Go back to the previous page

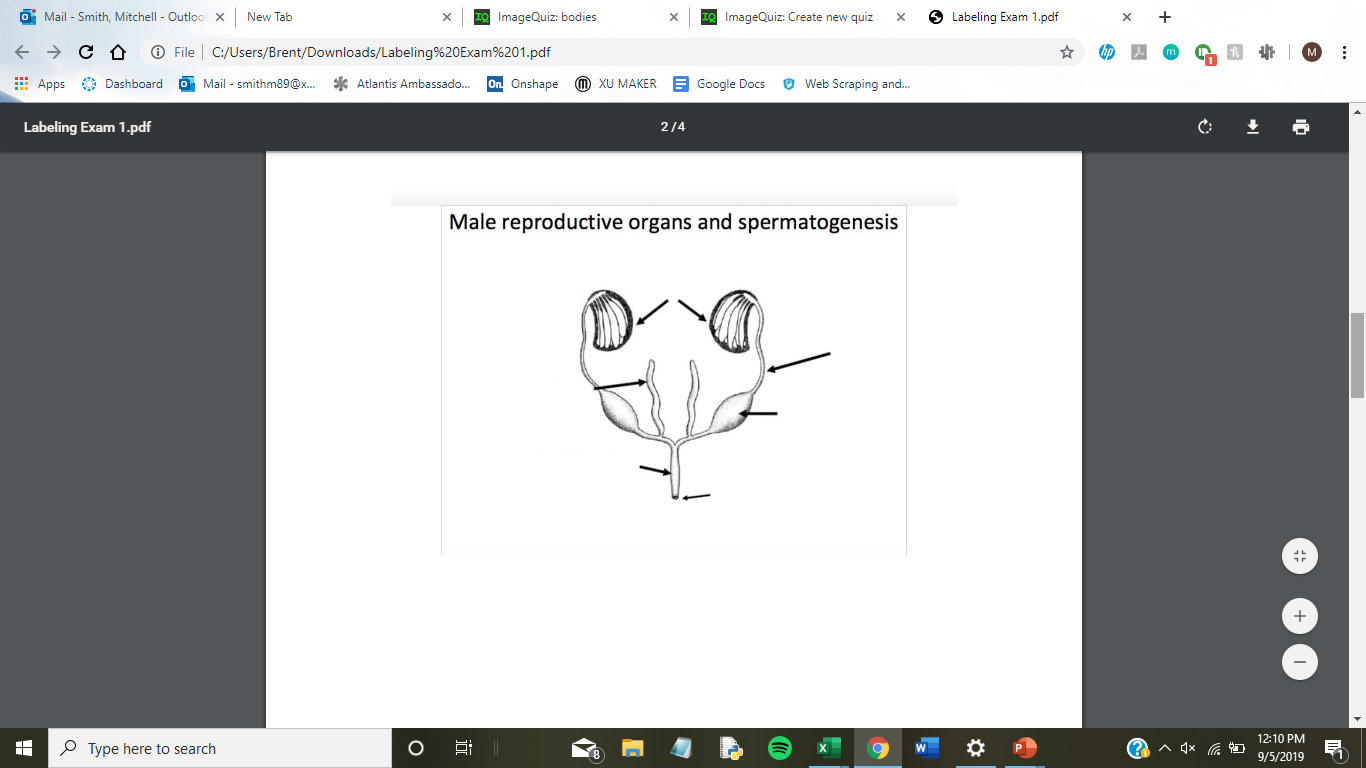coord(22,52)
